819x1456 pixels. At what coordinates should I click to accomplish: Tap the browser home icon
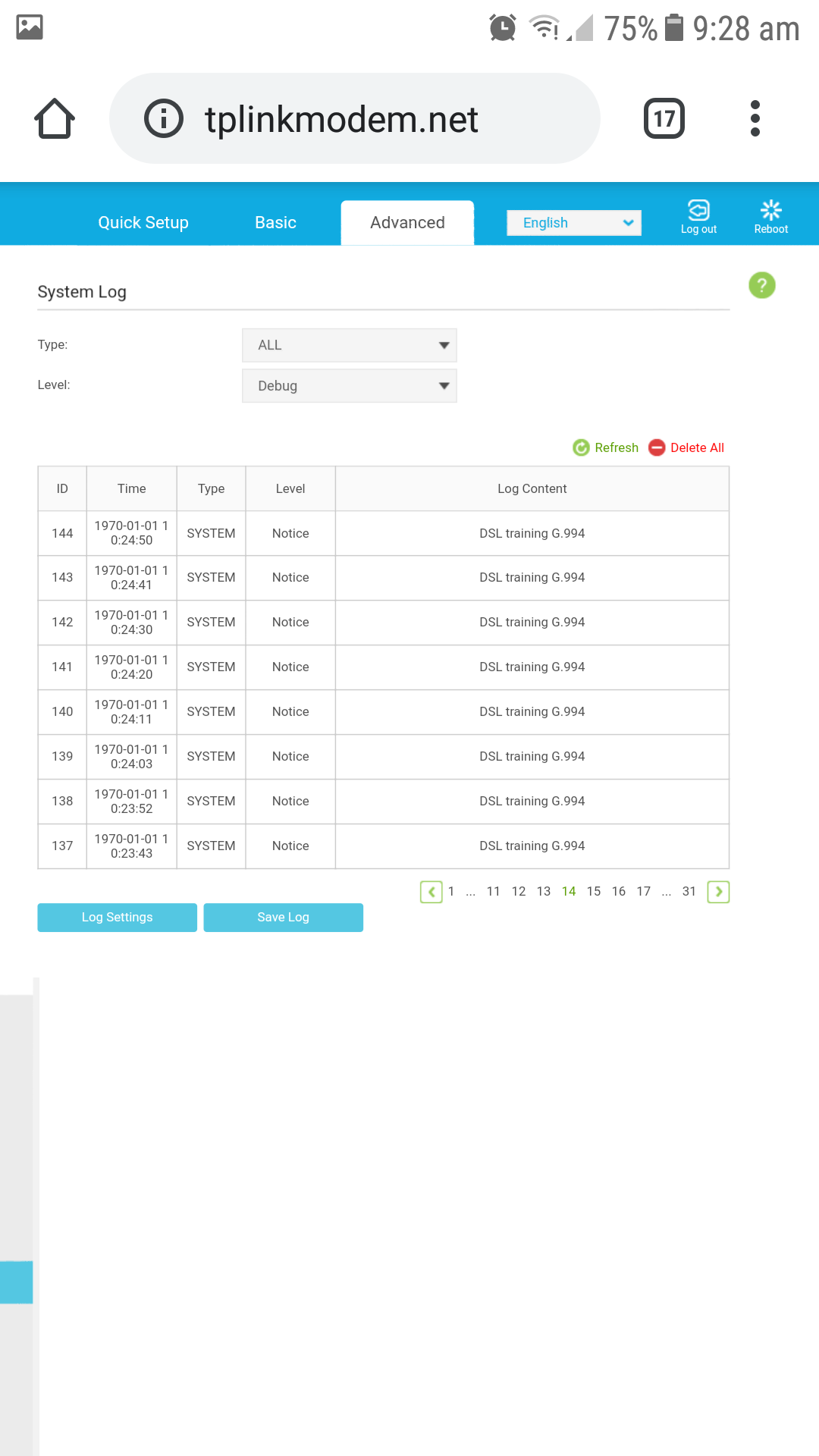[55, 118]
